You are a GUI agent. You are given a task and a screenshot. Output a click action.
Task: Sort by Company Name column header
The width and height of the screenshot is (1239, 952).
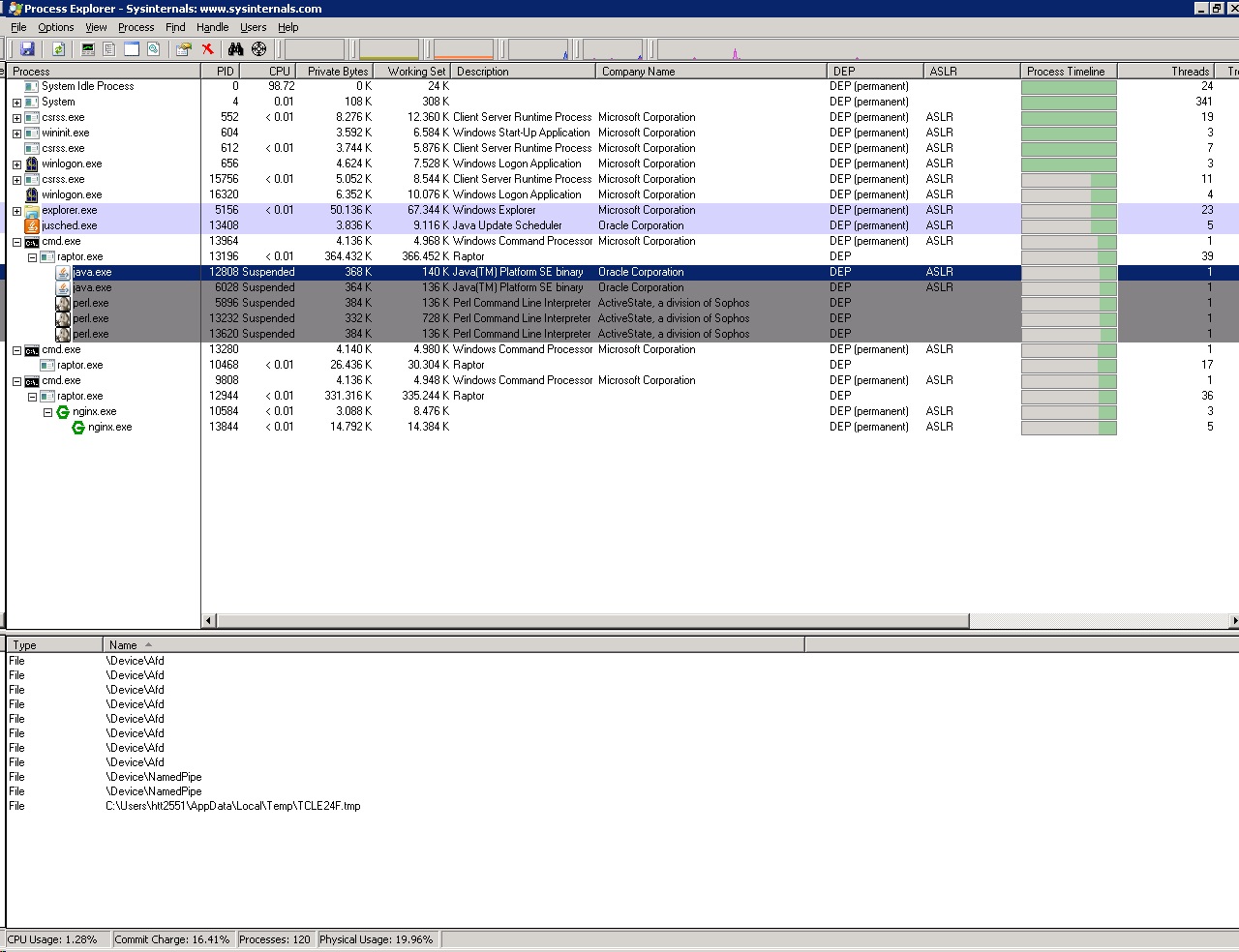coord(711,71)
